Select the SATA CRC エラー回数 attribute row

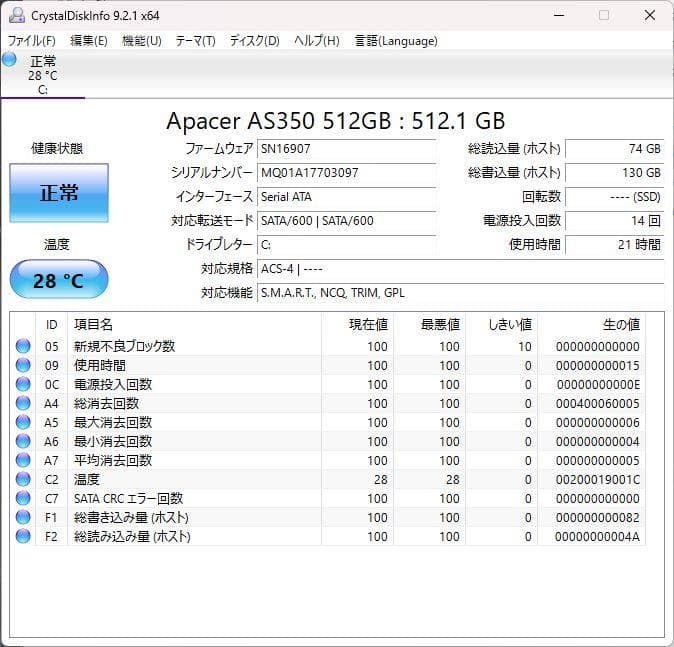[x=328, y=498]
